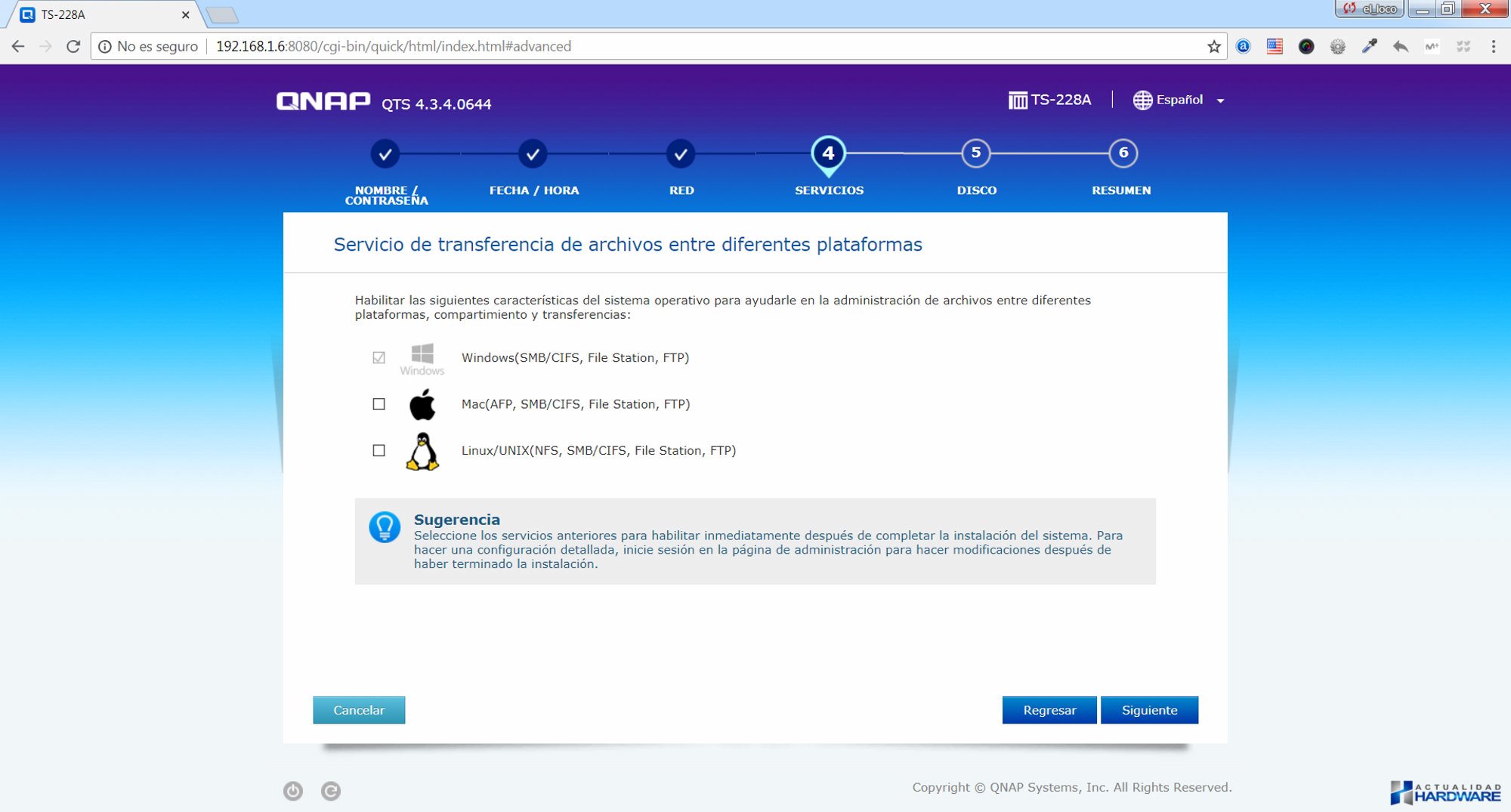This screenshot has height=812, width=1511.
Task: Click the Linux penguin icon
Action: click(x=422, y=452)
